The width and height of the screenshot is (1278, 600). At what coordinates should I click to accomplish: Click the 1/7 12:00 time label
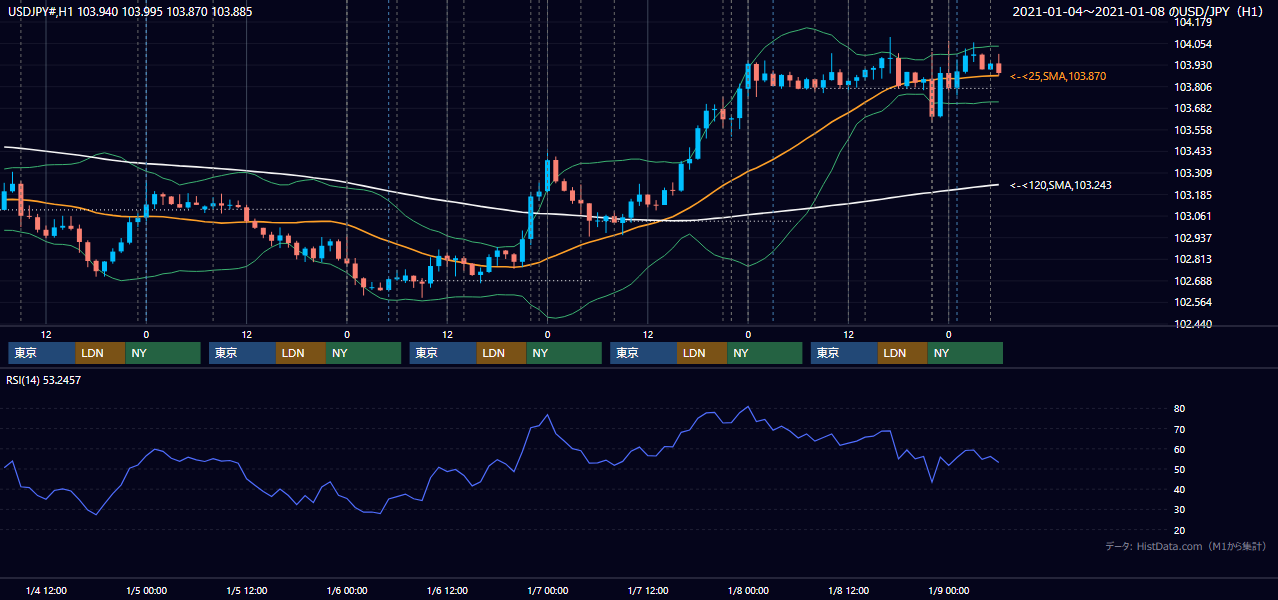pyautogui.click(x=648, y=590)
